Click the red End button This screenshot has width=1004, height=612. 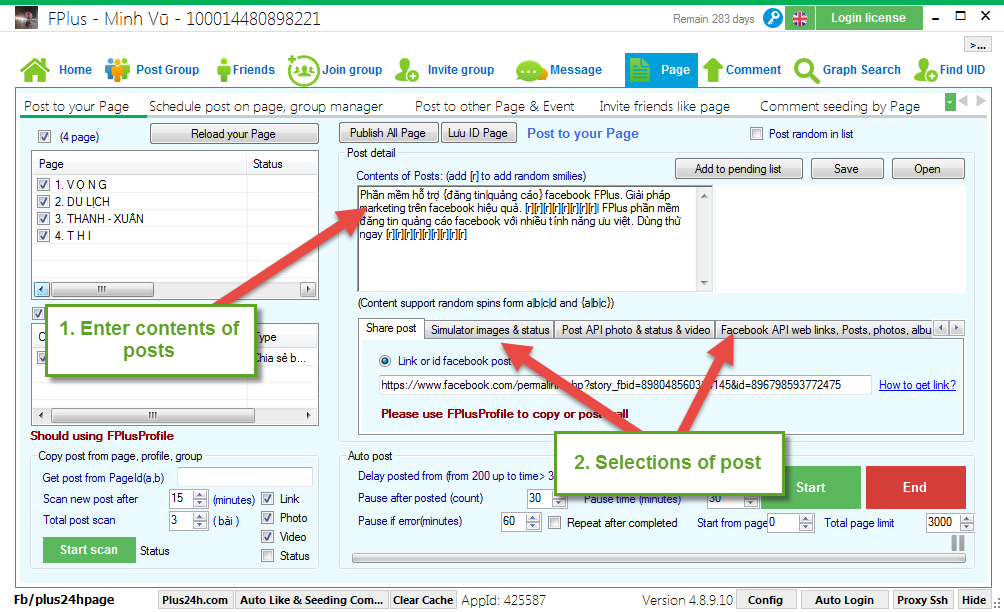pos(915,487)
